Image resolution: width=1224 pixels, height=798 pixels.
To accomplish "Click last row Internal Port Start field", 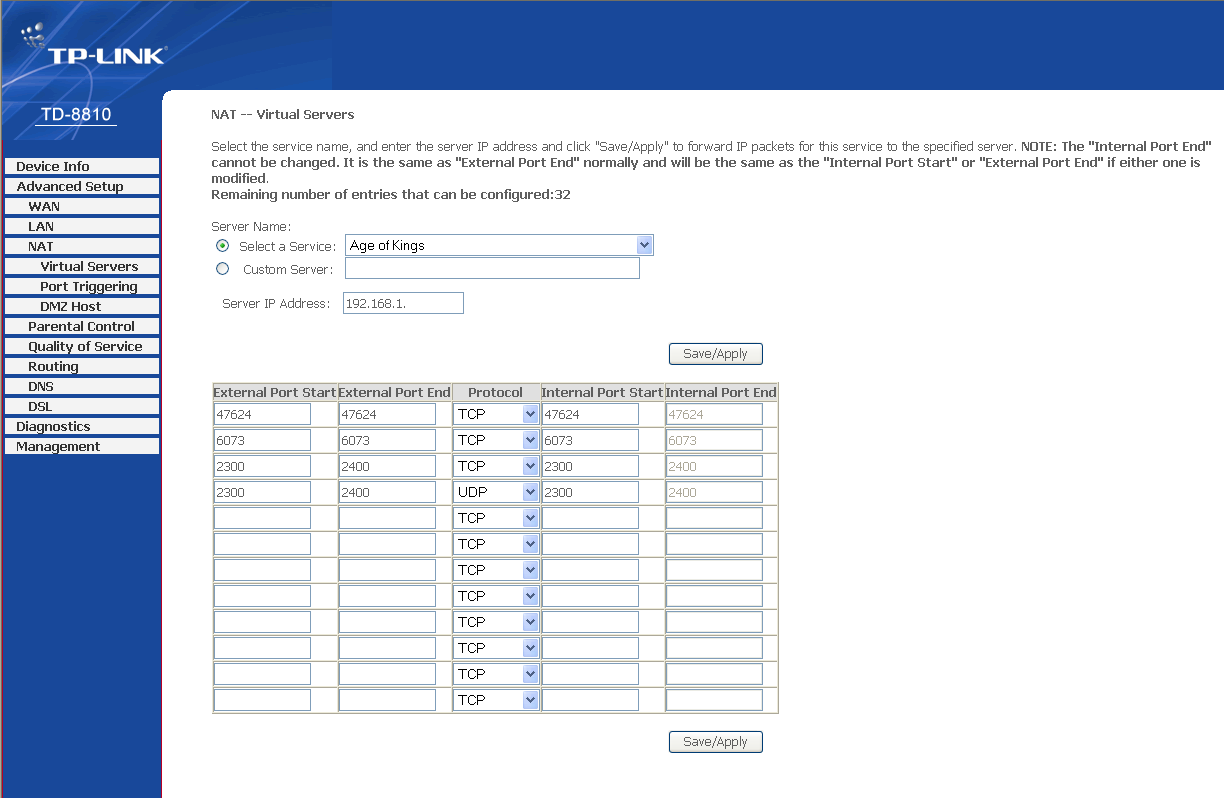I will [590, 700].
